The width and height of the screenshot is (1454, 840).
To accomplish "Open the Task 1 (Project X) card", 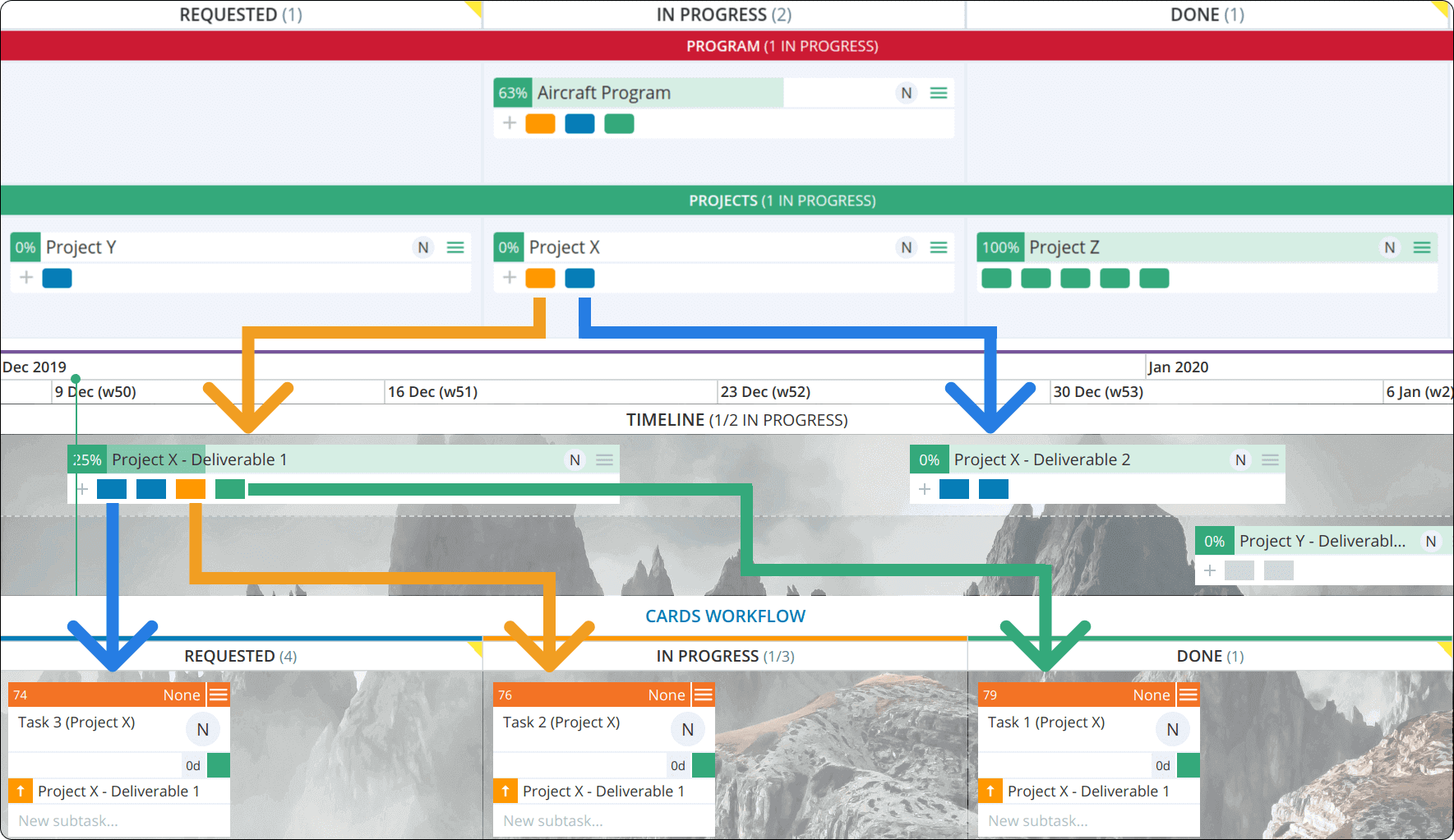I will click(1045, 722).
